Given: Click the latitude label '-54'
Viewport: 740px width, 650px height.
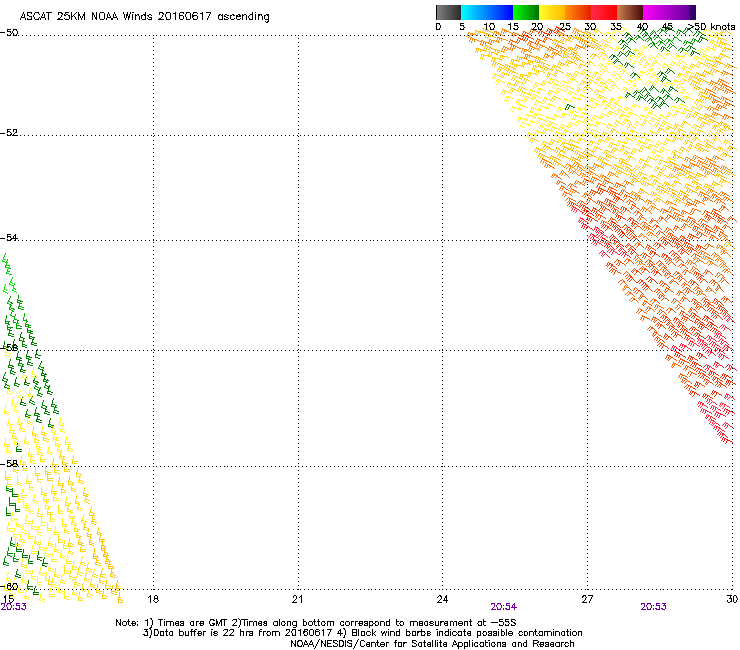Looking at the screenshot, I should [9, 237].
